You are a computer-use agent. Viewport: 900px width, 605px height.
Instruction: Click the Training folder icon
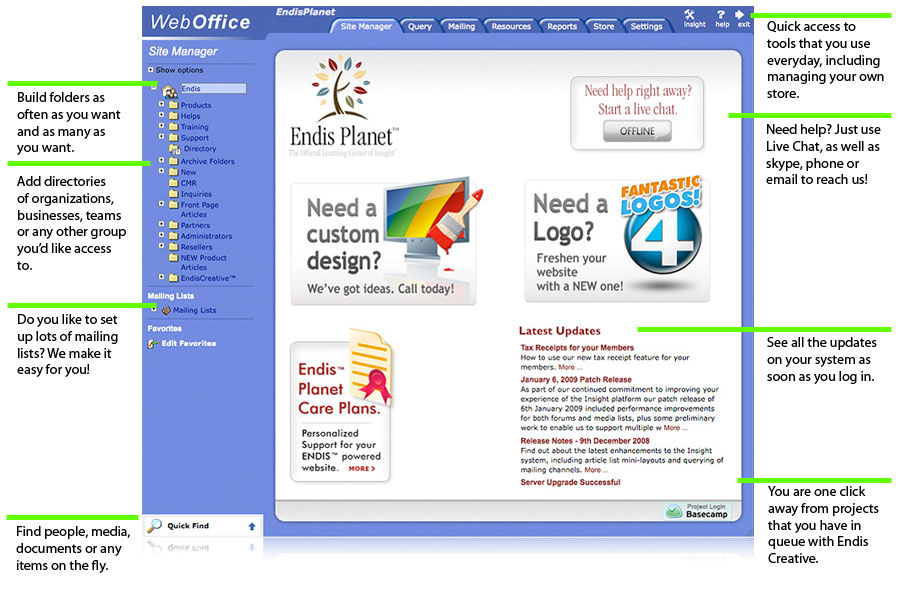(173, 126)
